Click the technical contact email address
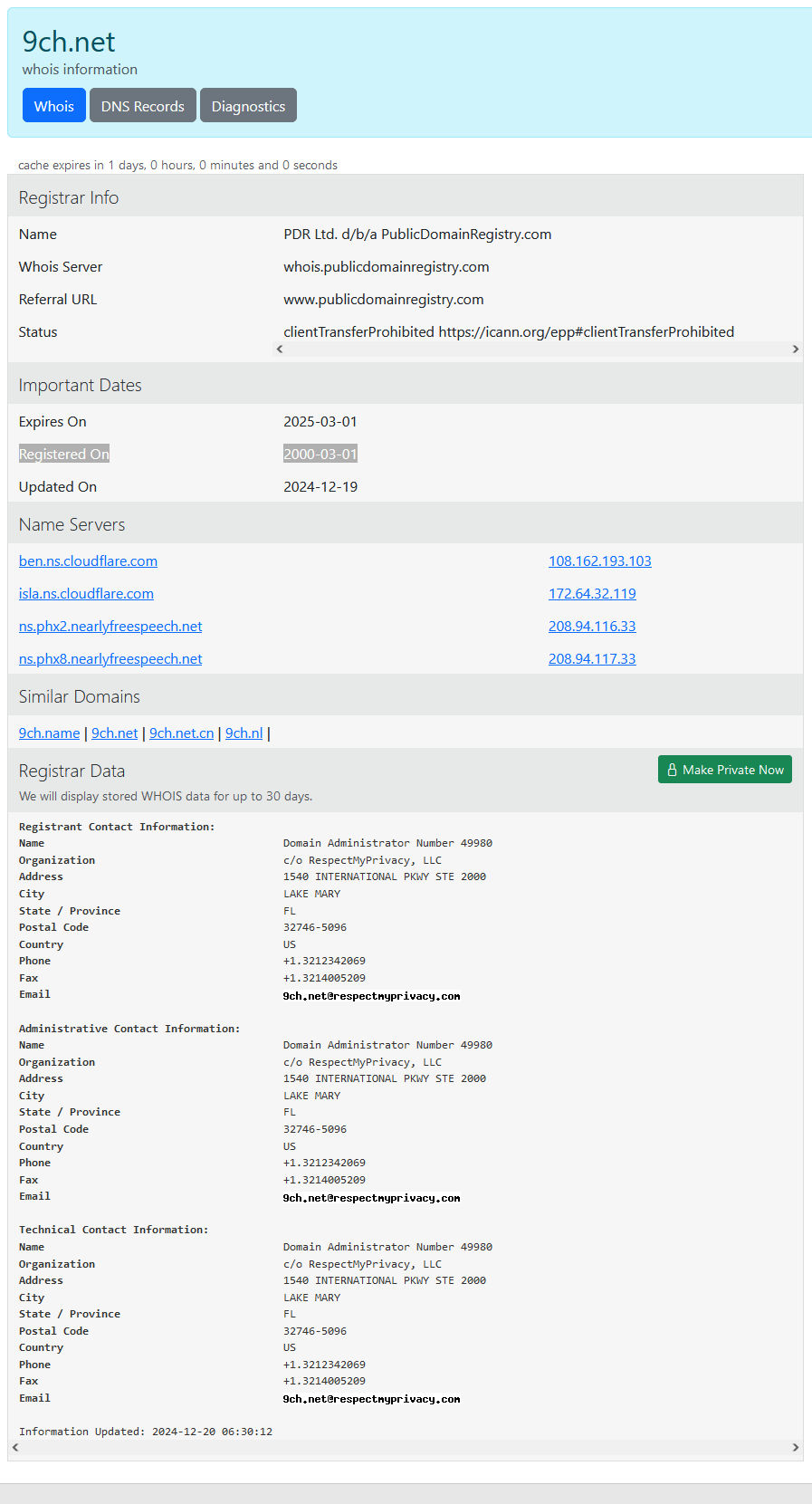The height and width of the screenshot is (1504, 812). click(371, 1399)
